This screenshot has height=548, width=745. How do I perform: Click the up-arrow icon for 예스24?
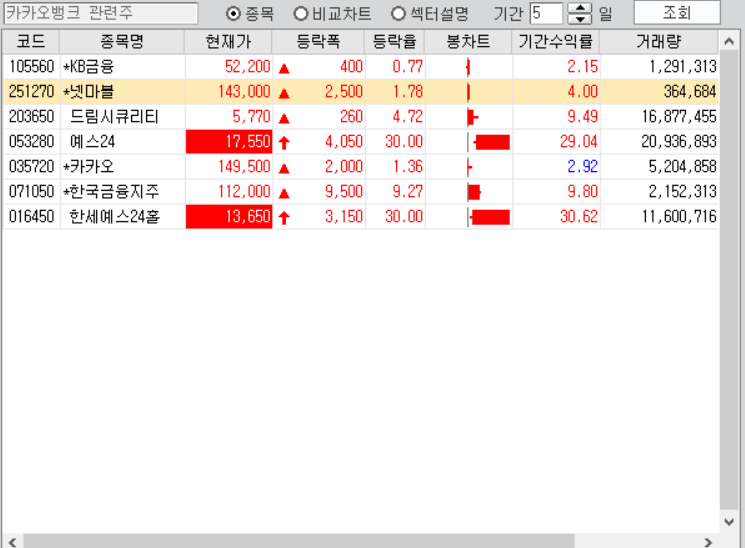[x=284, y=143]
